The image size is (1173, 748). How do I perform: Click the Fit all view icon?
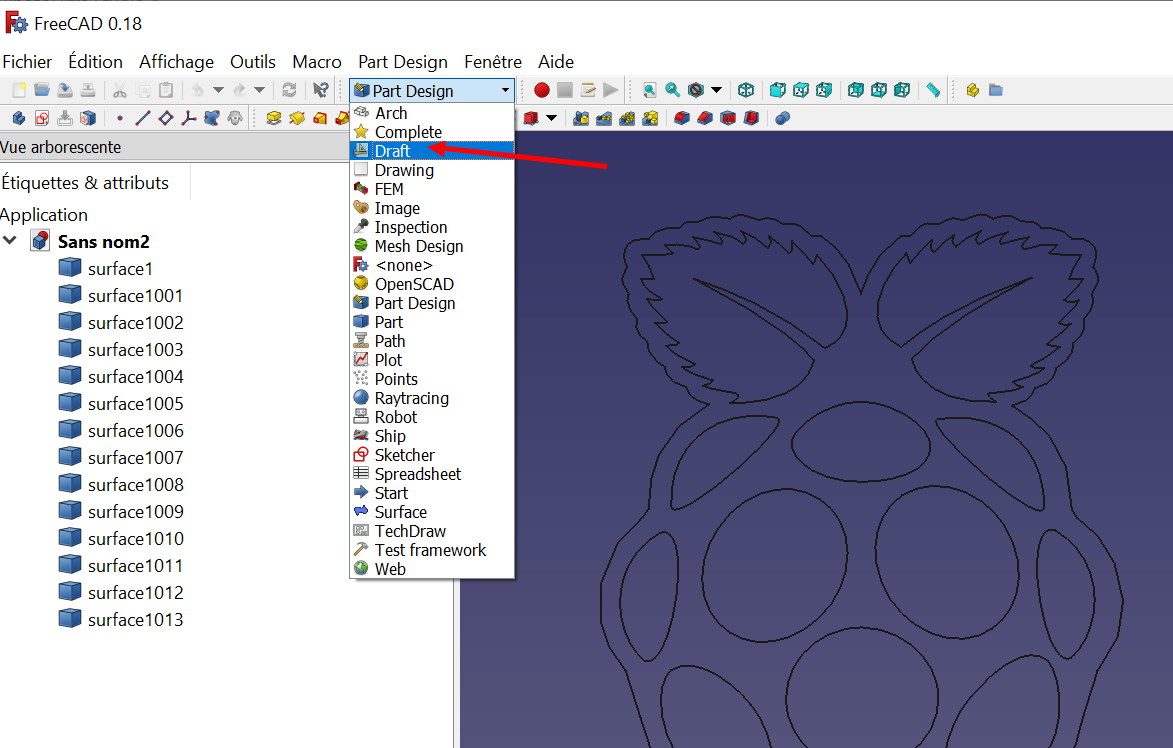(649, 91)
